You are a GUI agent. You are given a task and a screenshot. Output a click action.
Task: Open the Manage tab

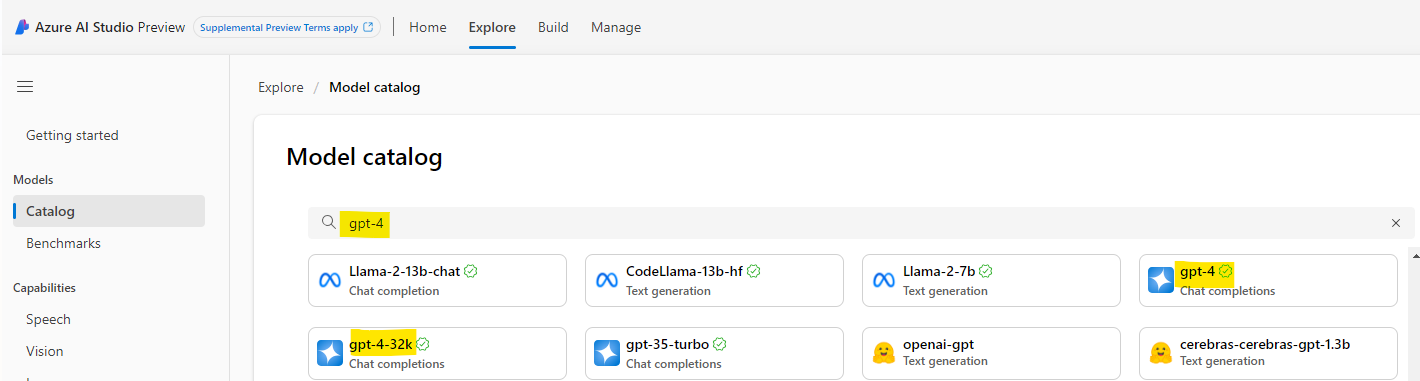tap(616, 27)
